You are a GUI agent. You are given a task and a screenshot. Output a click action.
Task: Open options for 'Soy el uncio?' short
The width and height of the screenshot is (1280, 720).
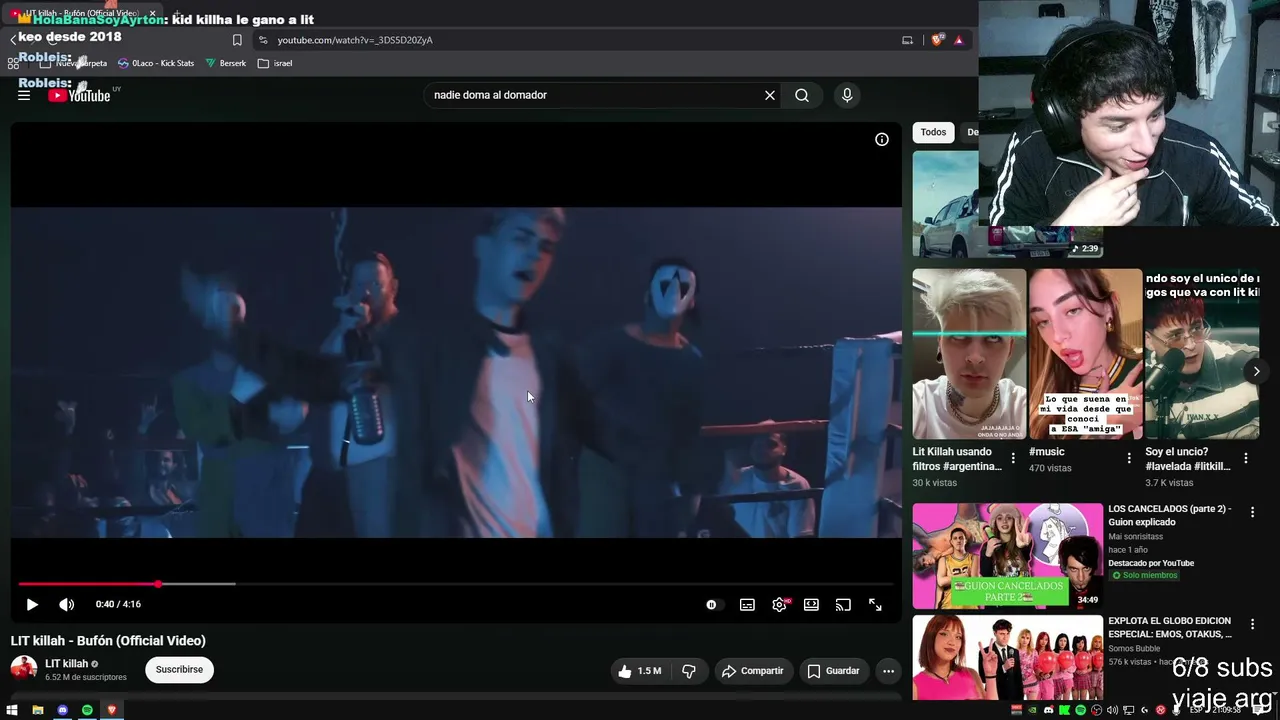click(1246, 458)
